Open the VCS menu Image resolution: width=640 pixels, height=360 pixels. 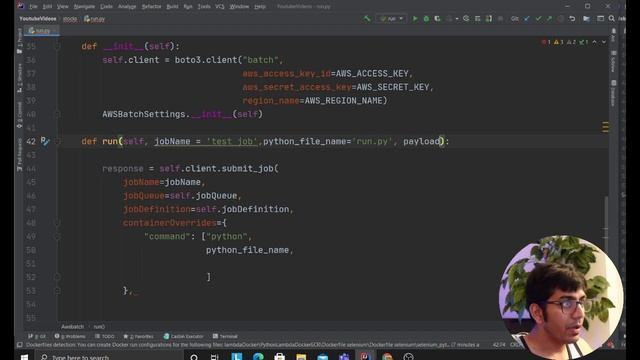point(220,7)
